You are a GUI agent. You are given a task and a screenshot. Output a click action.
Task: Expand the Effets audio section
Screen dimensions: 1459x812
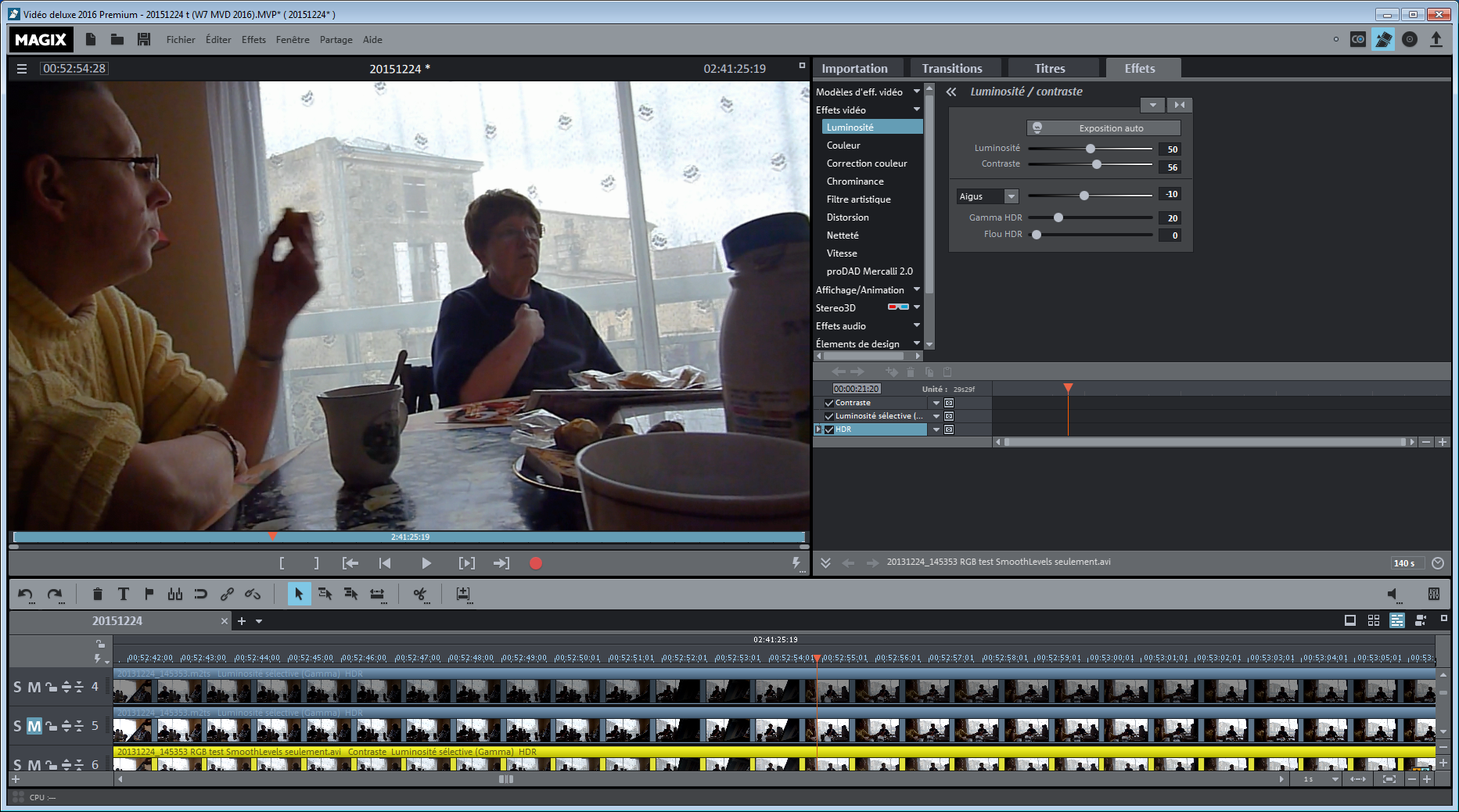(916, 325)
